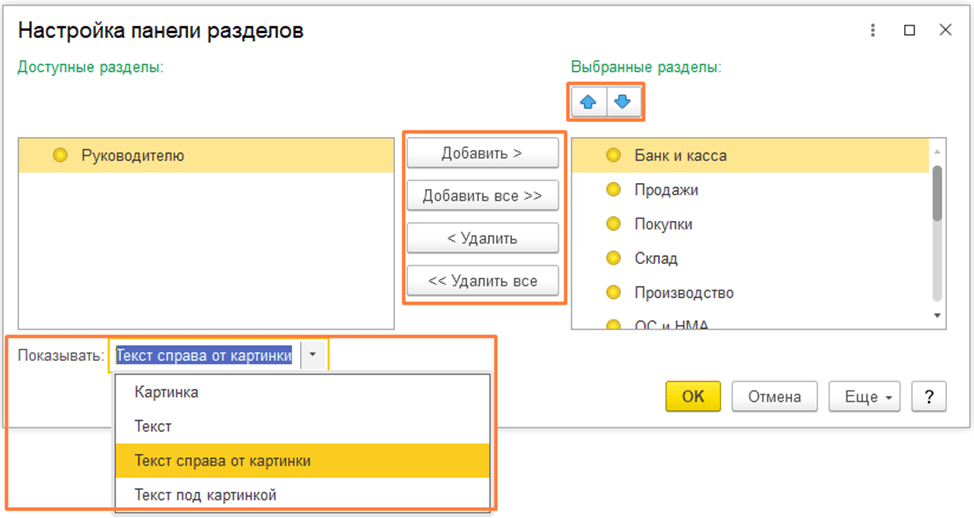Click the question mark help button
This screenshot has width=974, height=518.
click(929, 397)
